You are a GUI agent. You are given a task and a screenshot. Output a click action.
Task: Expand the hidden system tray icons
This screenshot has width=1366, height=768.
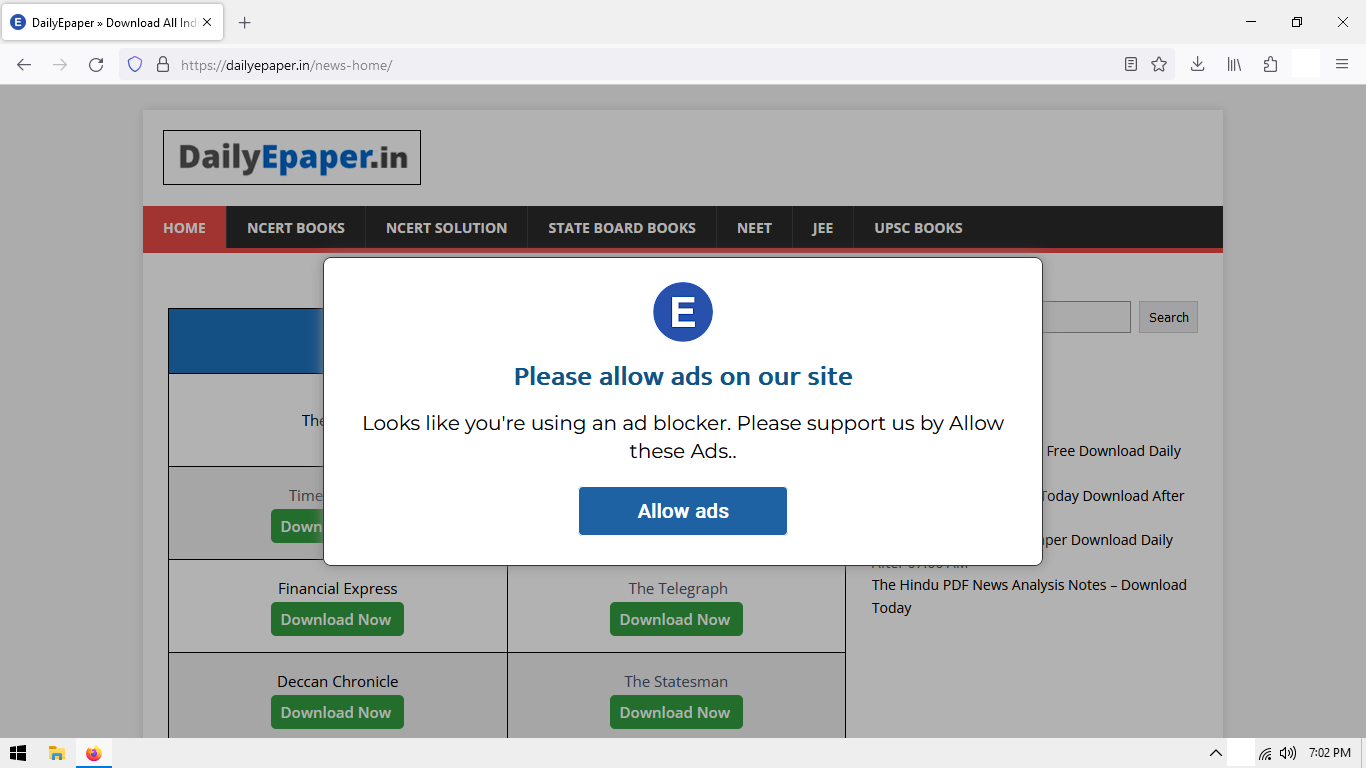[x=1215, y=753]
